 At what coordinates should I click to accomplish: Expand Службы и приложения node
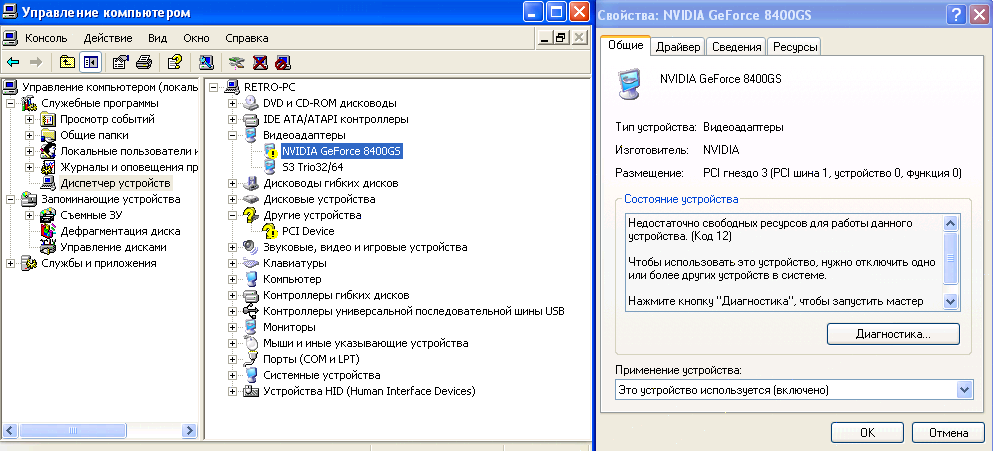point(11,263)
